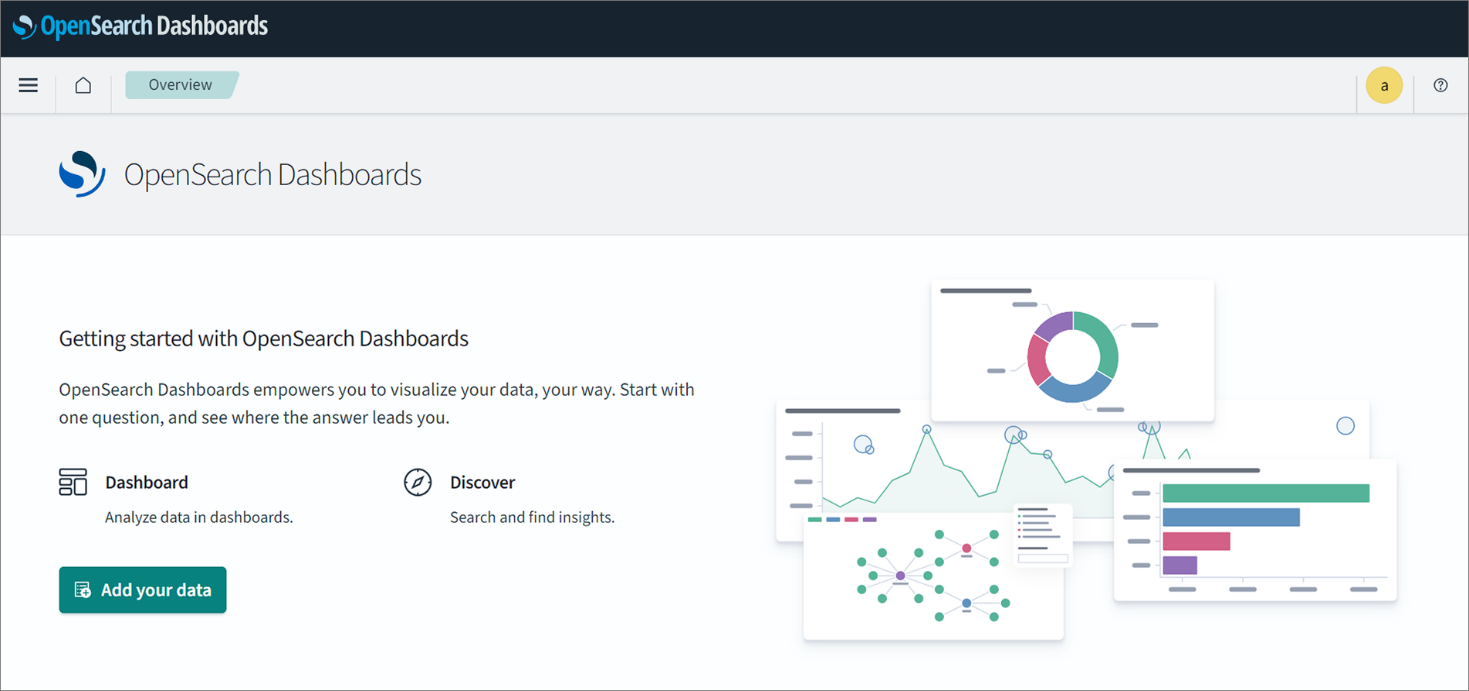Go to the Home icon

tap(83, 85)
